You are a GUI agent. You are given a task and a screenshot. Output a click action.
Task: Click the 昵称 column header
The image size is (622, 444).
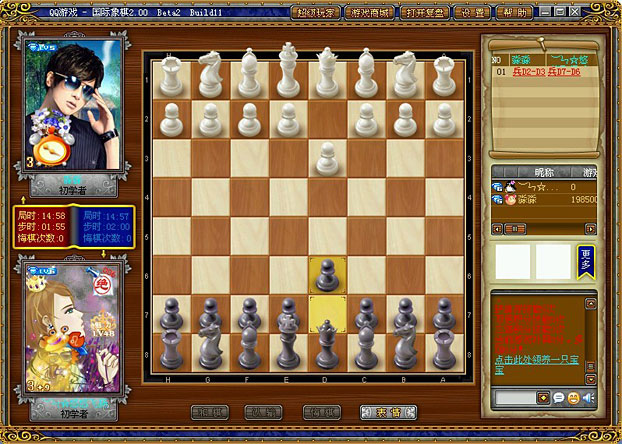(544, 173)
